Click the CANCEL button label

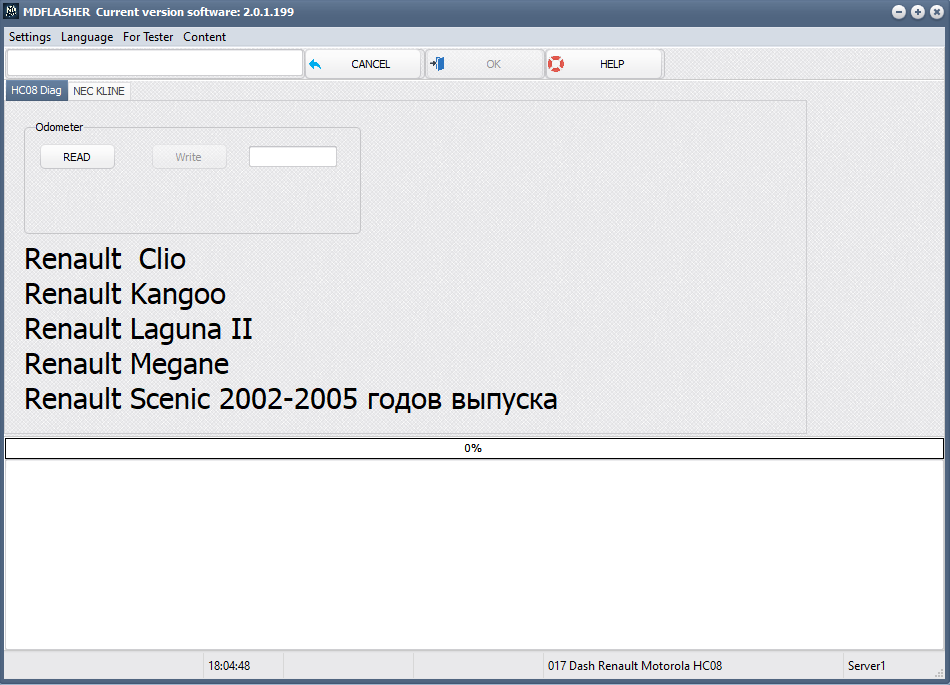370,64
